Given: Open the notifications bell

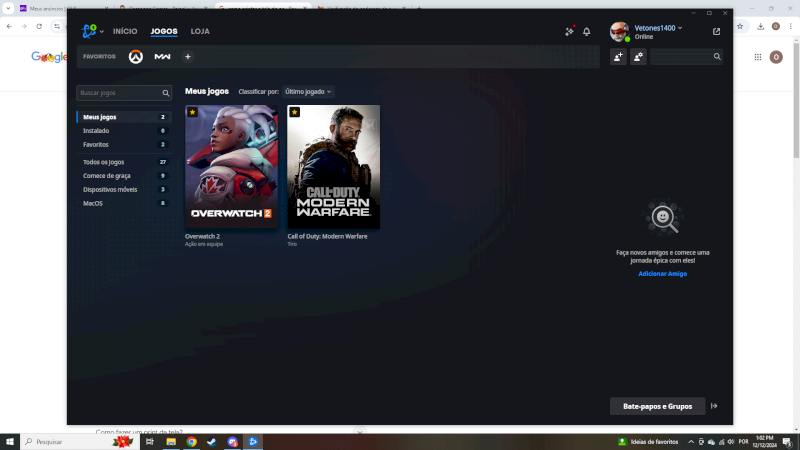Looking at the screenshot, I should 587,31.
